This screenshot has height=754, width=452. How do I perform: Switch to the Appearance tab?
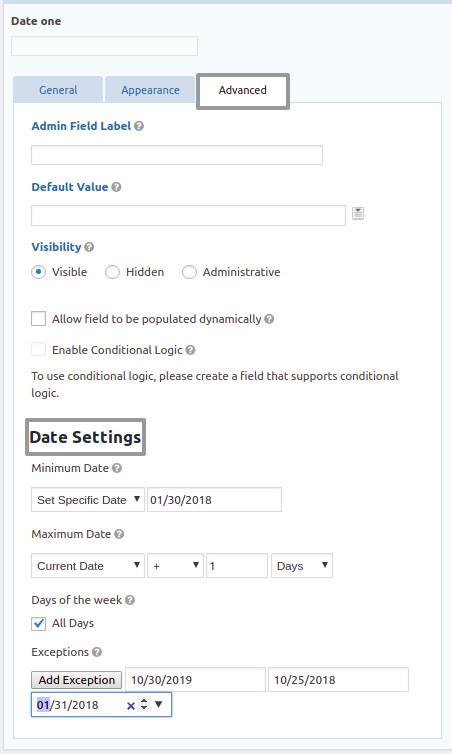point(150,90)
